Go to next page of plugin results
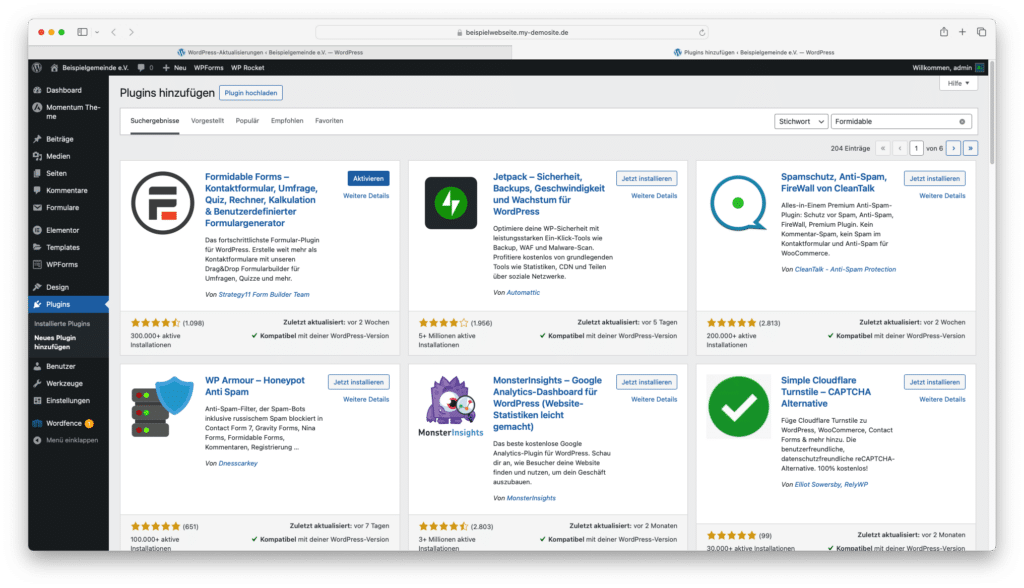This screenshot has height=588, width=1024. (x=953, y=148)
